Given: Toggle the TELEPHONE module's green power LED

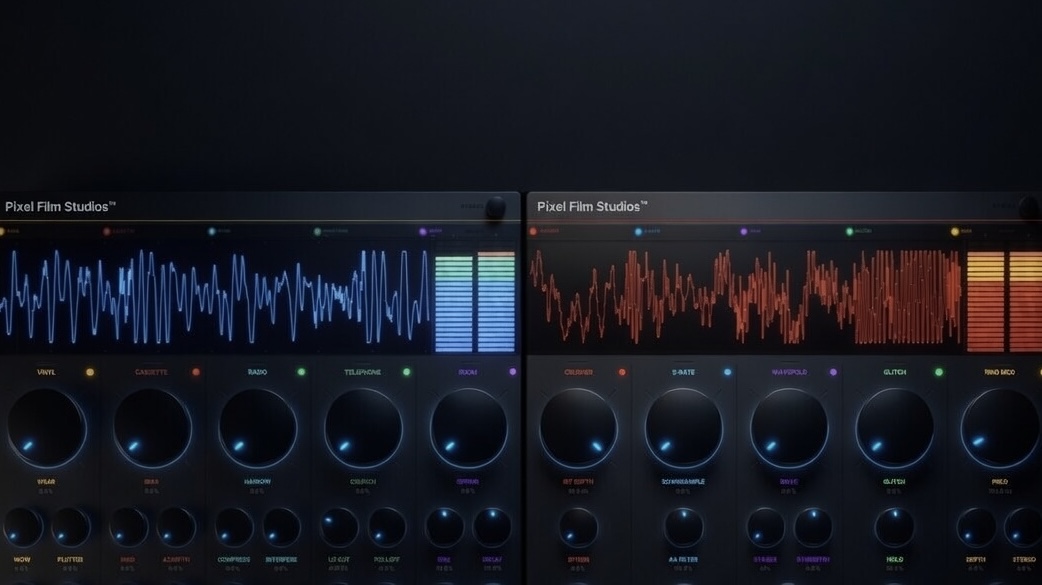Looking at the screenshot, I should click(407, 372).
